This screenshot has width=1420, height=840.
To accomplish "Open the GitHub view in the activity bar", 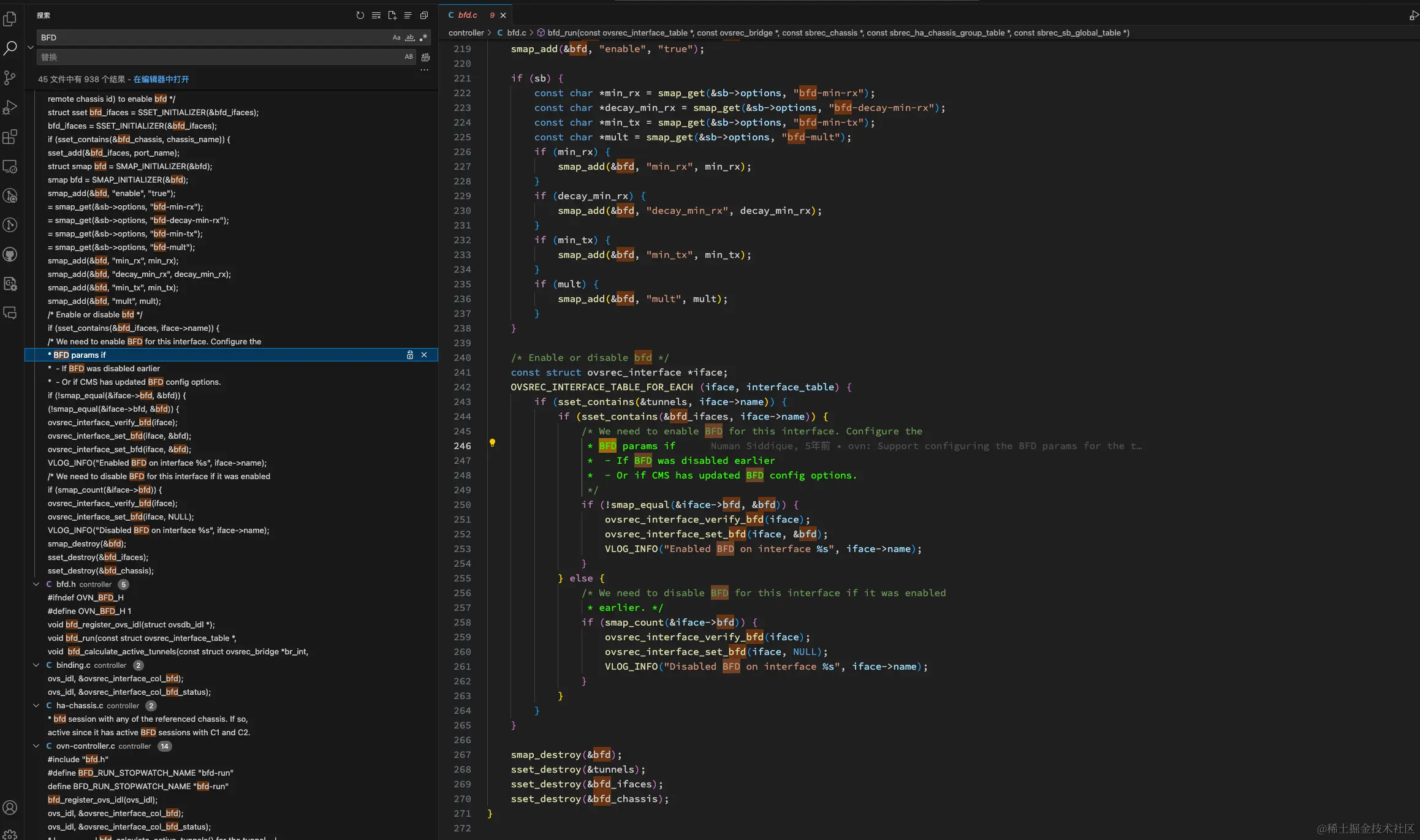I will pyautogui.click(x=10, y=254).
